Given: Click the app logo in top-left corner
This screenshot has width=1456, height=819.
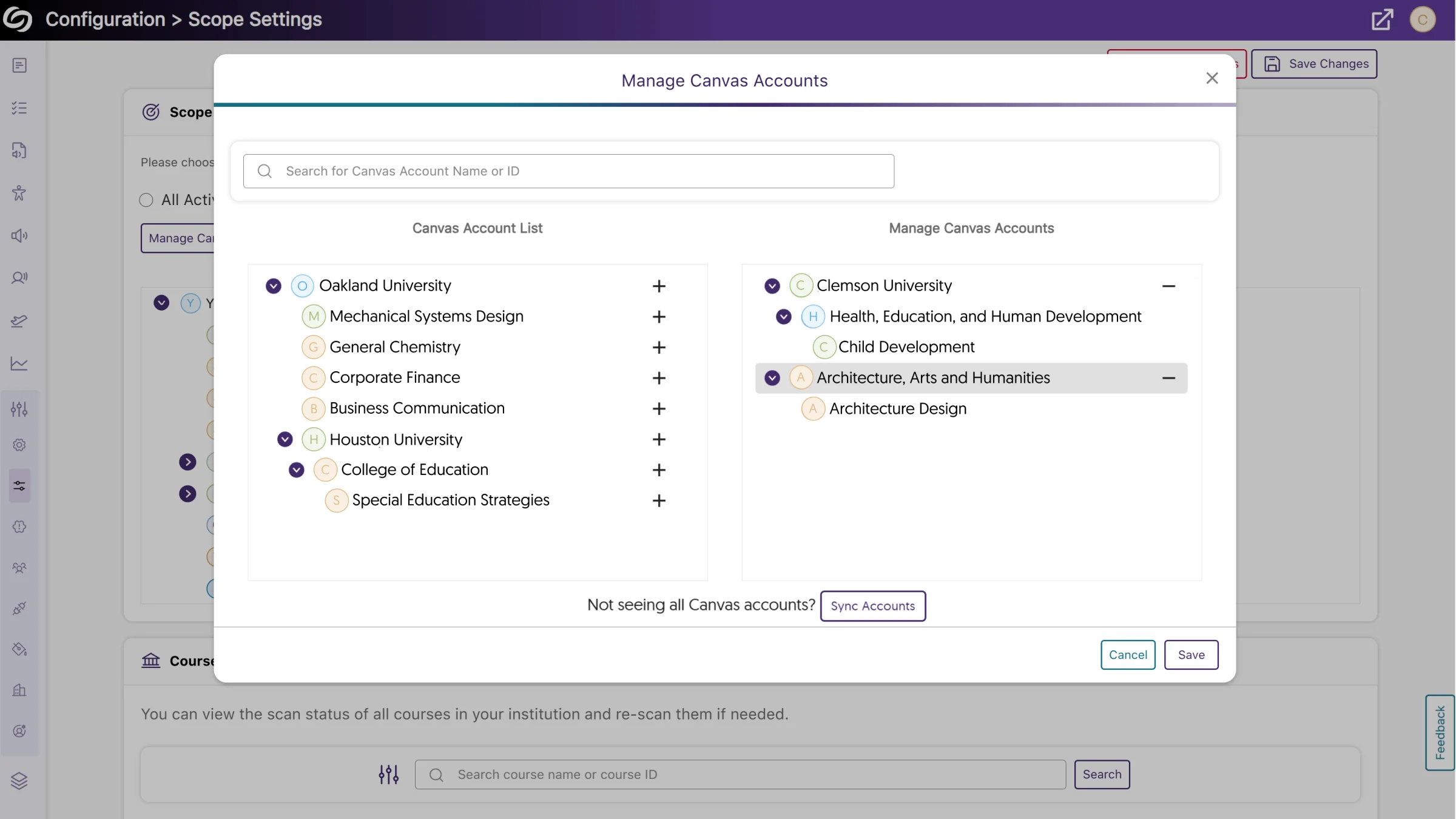Looking at the screenshot, I should tap(18, 19).
